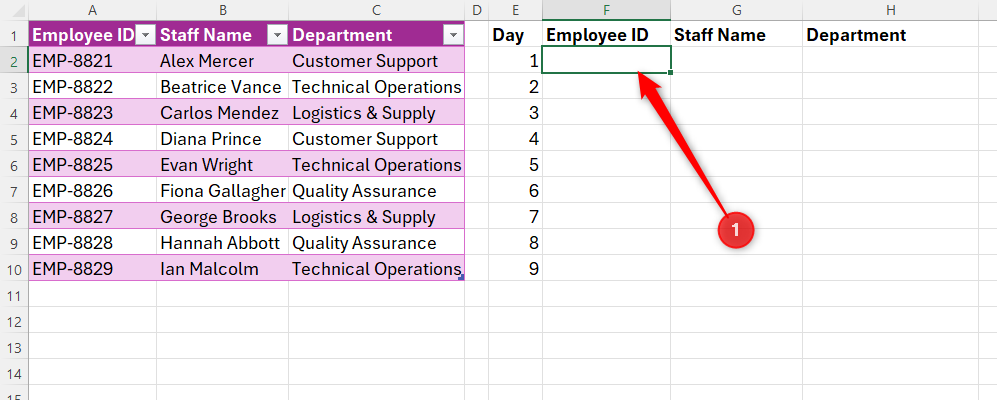This screenshot has height=400, width=997.
Task: Click Quality Assurance in Fiona Gallagher's row
Action: coord(376,191)
